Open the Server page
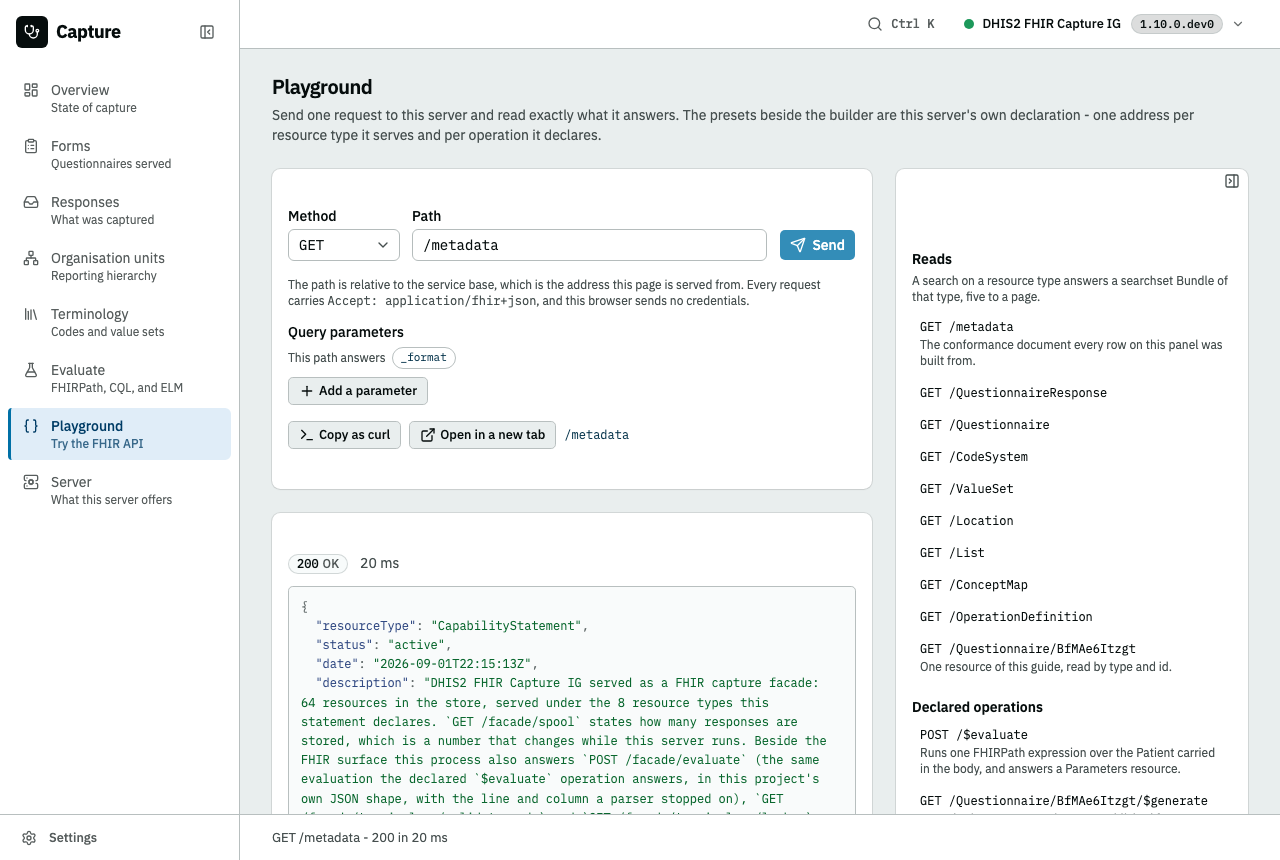 [x=119, y=490]
